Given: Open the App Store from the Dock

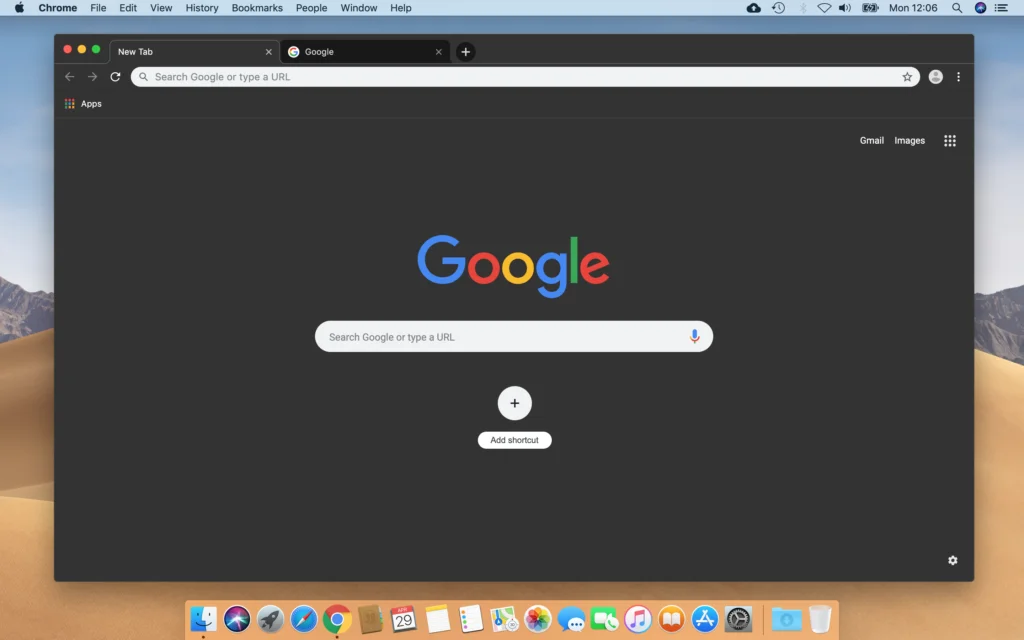Looking at the screenshot, I should pyautogui.click(x=705, y=618).
